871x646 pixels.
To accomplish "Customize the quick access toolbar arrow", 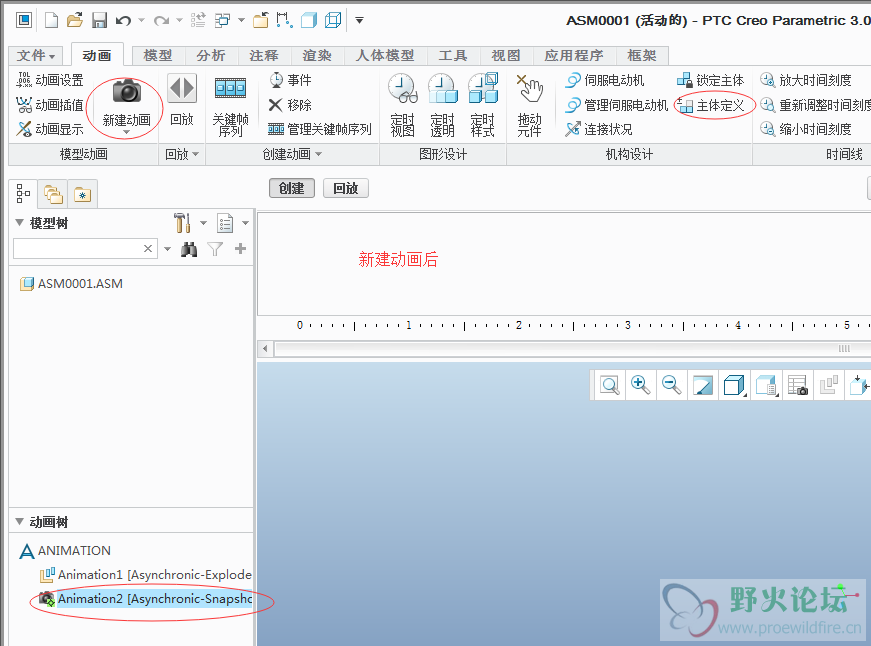I will coord(359,21).
